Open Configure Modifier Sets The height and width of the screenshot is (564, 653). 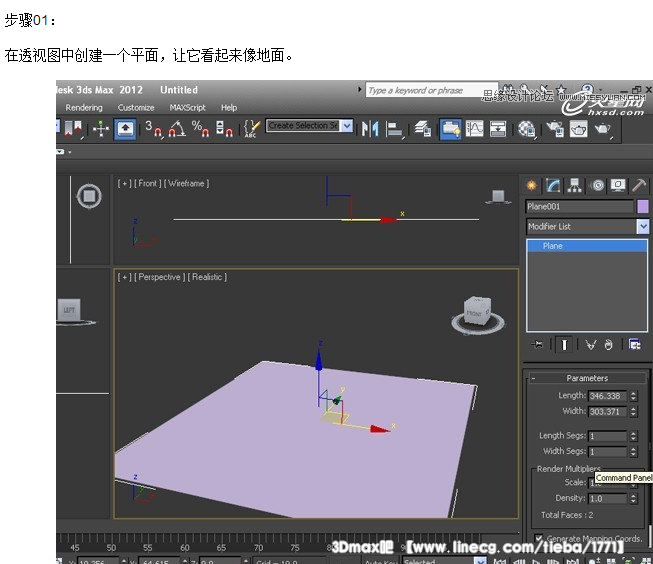pyautogui.click(x=635, y=344)
